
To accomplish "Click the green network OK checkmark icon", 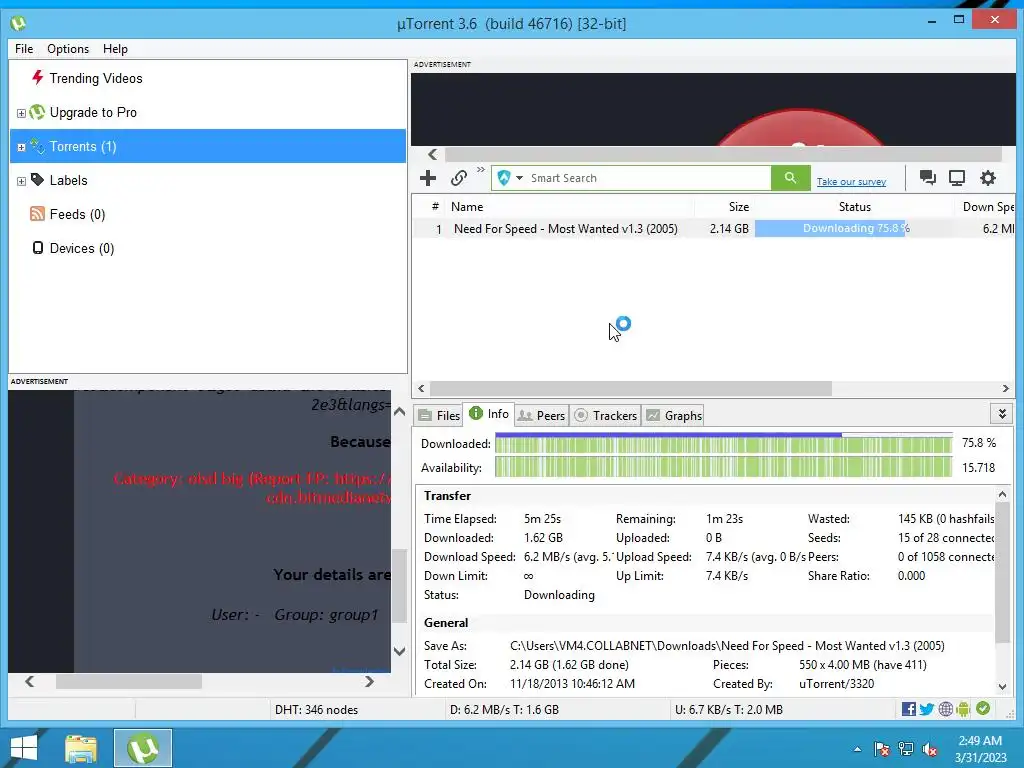I will (983, 709).
